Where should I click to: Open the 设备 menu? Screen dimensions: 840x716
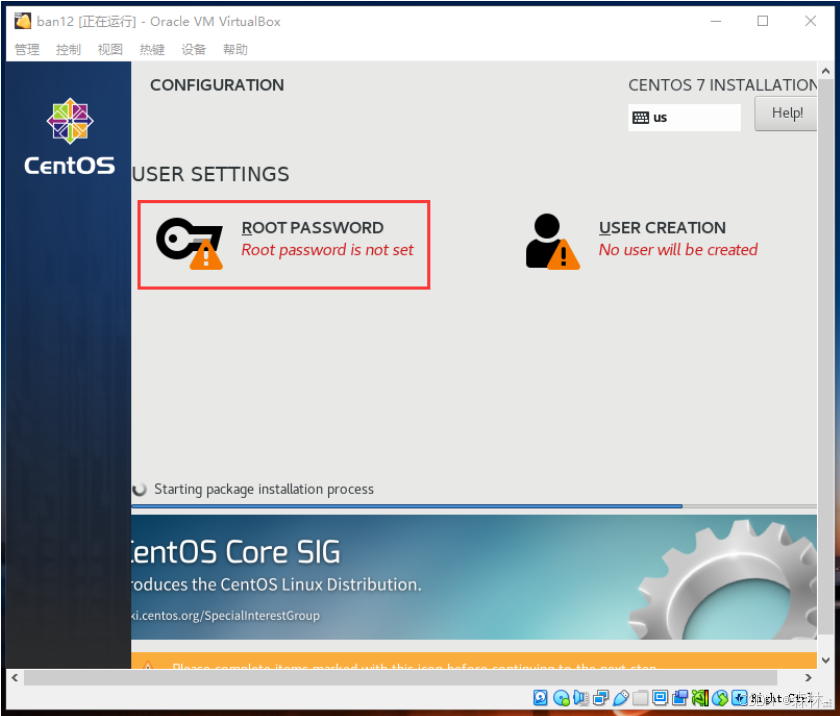click(193, 49)
